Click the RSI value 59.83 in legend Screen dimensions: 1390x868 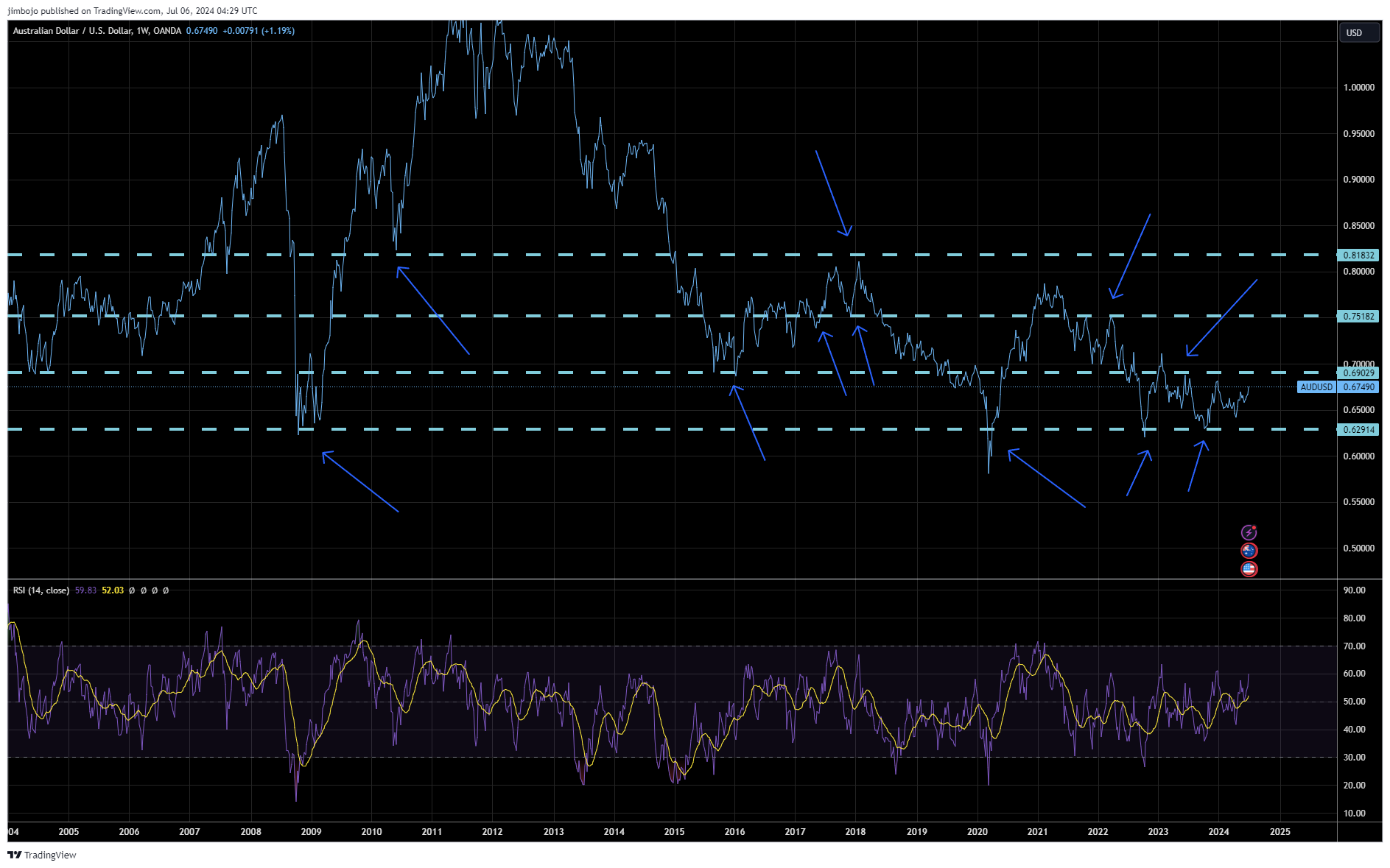point(85,590)
